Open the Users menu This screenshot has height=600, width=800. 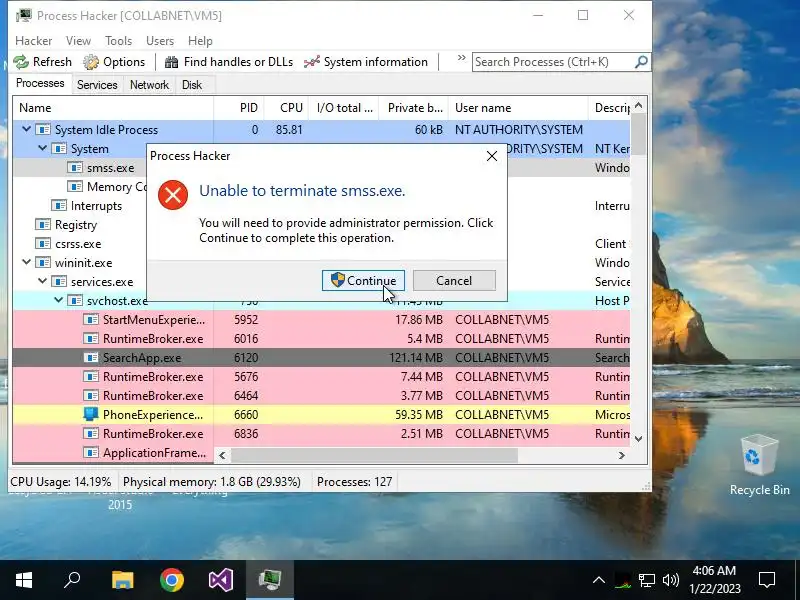click(160, 41)
